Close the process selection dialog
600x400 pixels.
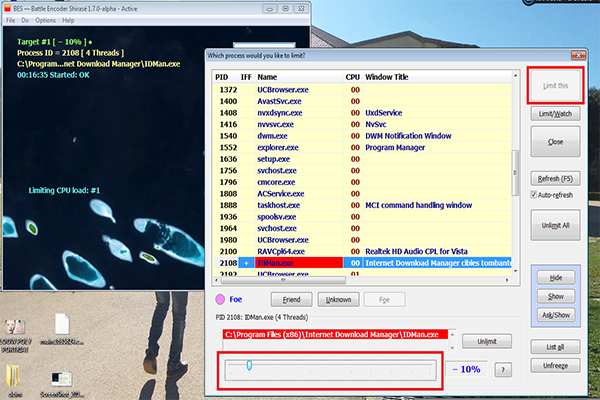point(578,56)
